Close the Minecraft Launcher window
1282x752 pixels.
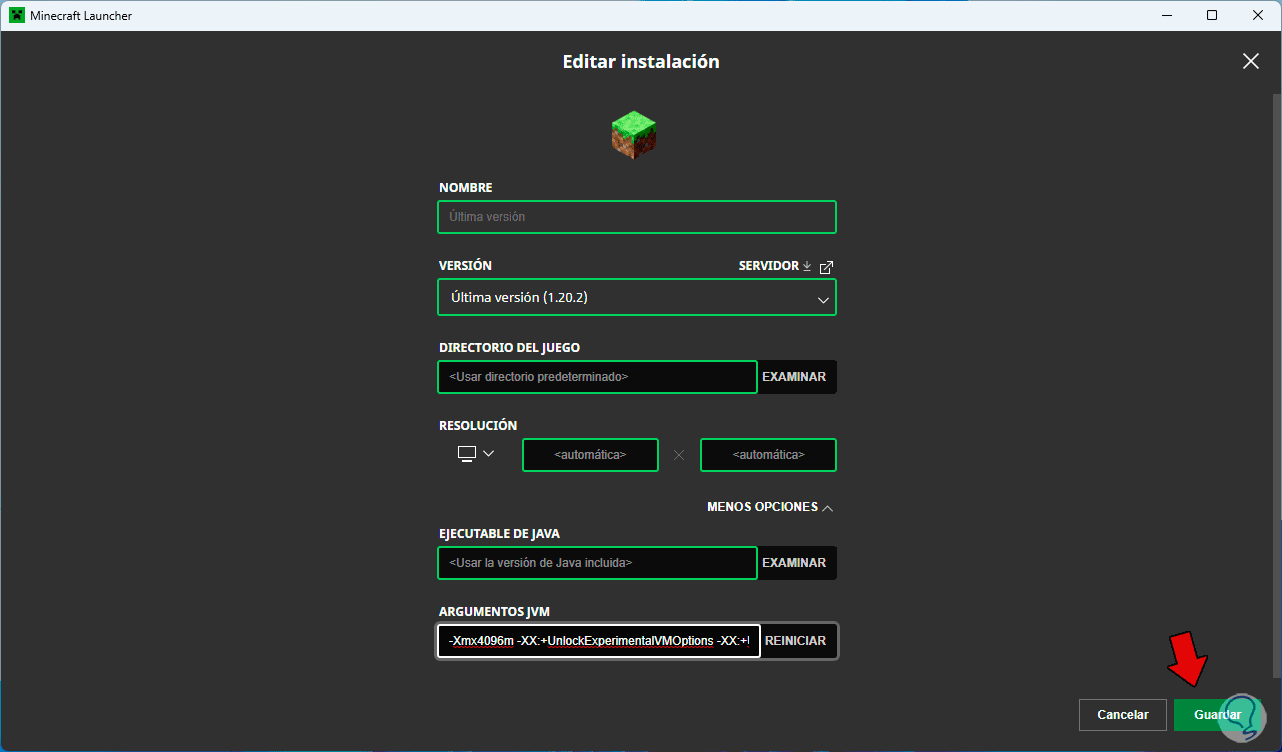pyautogui.click(x=1258, y=15)
